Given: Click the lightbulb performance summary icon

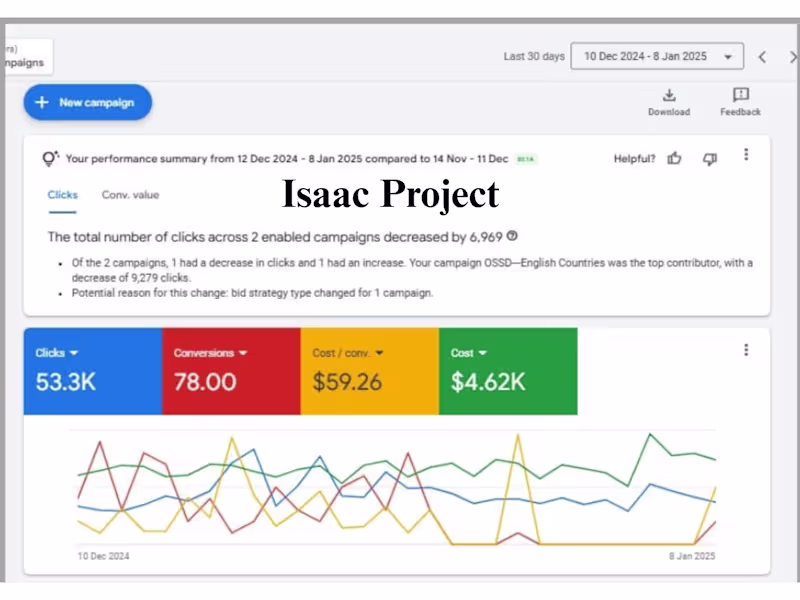Looking at the screenshot, I should 50,158.
